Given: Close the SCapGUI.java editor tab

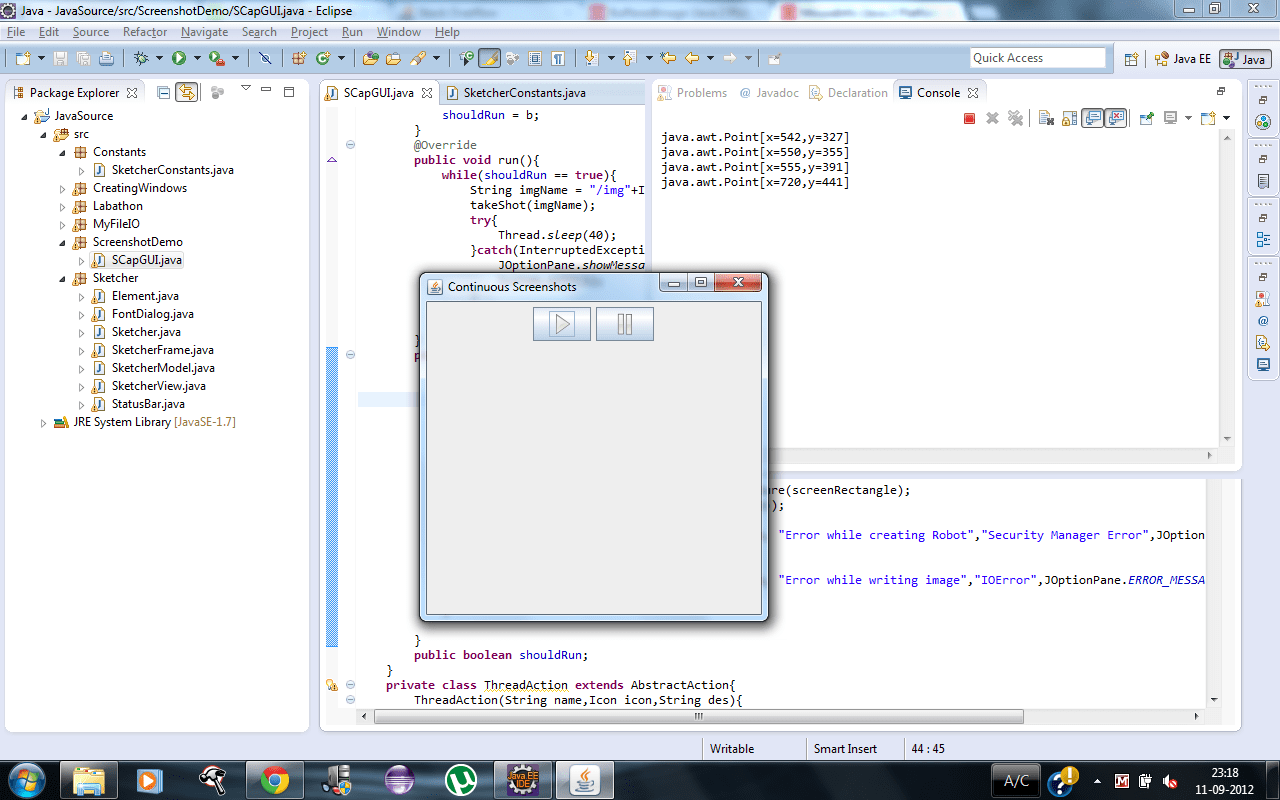Looking at the screenshot, I should (x=427, y=93).
